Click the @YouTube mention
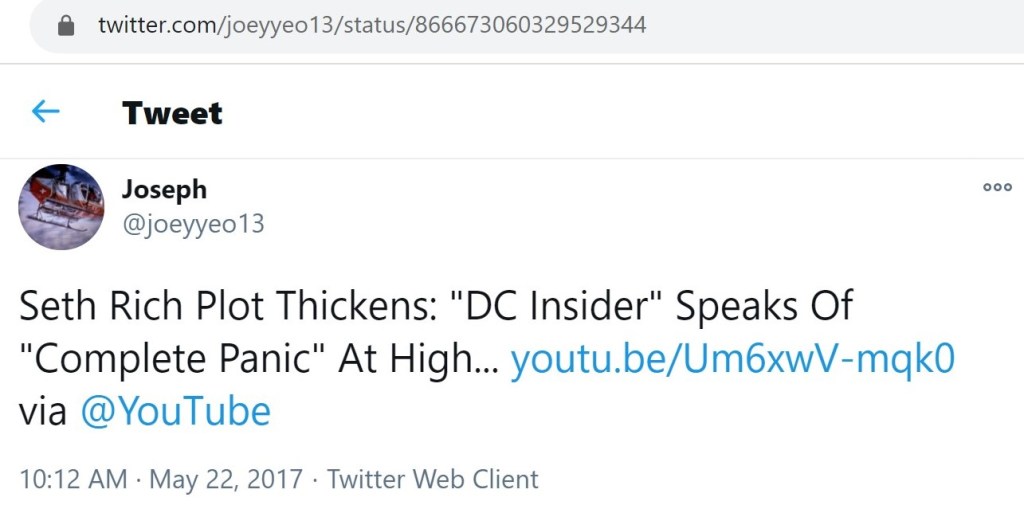Image resolution: width=1024 pixels, height=509 pixels. point(175,411)
